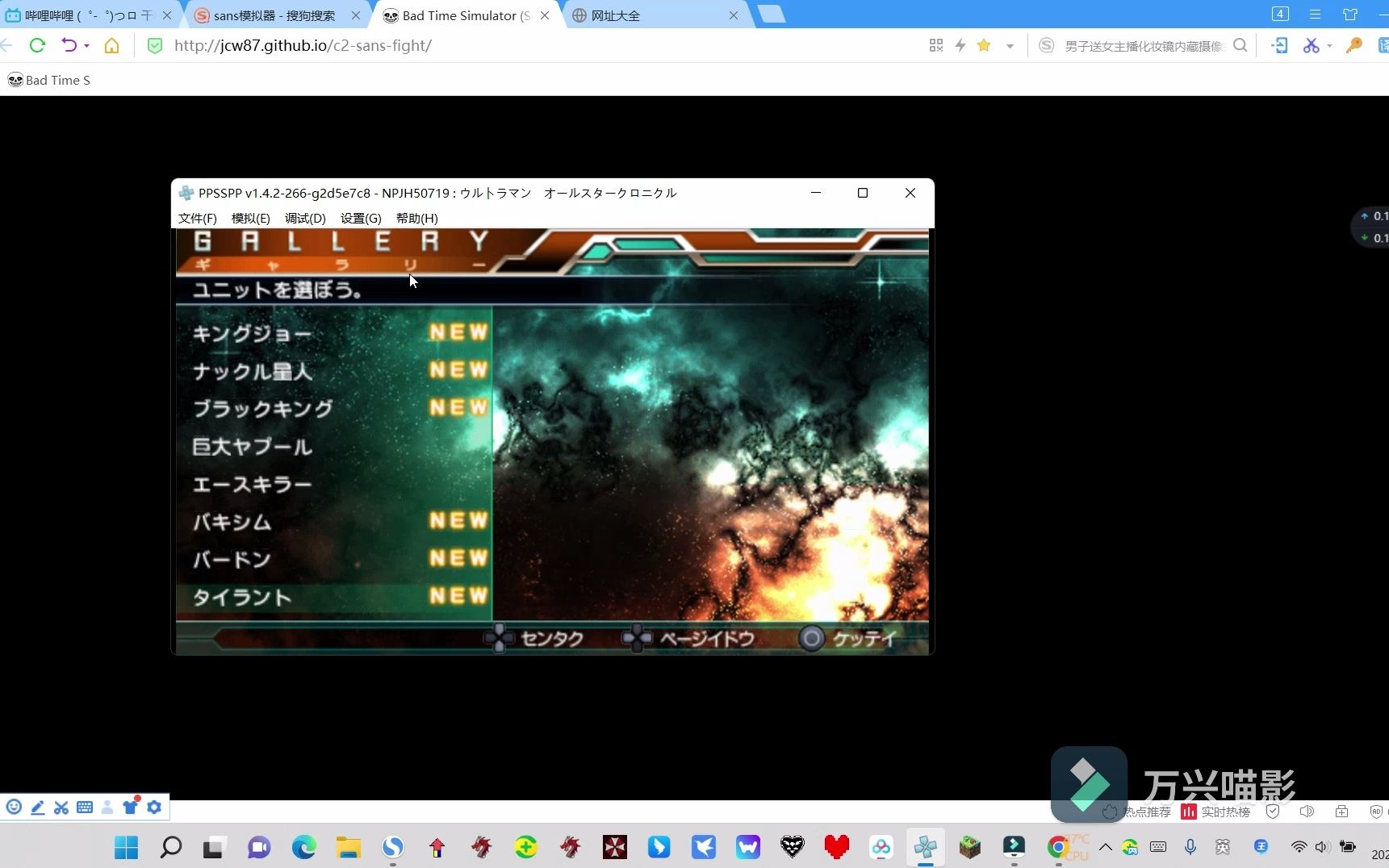The height and width of the screenshot is (868, 1389).
Task: Click the lightning speed-mode icon
Action: coord(960,46)
